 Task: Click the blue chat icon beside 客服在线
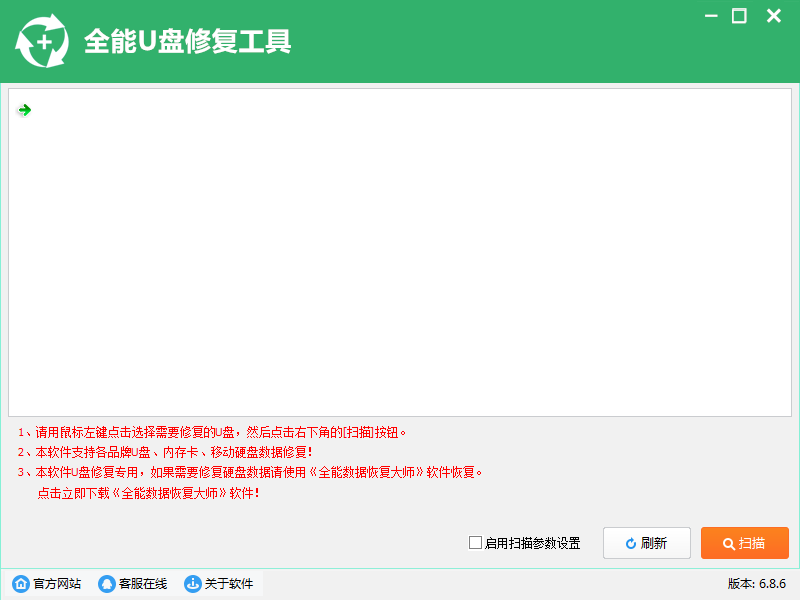107,583
